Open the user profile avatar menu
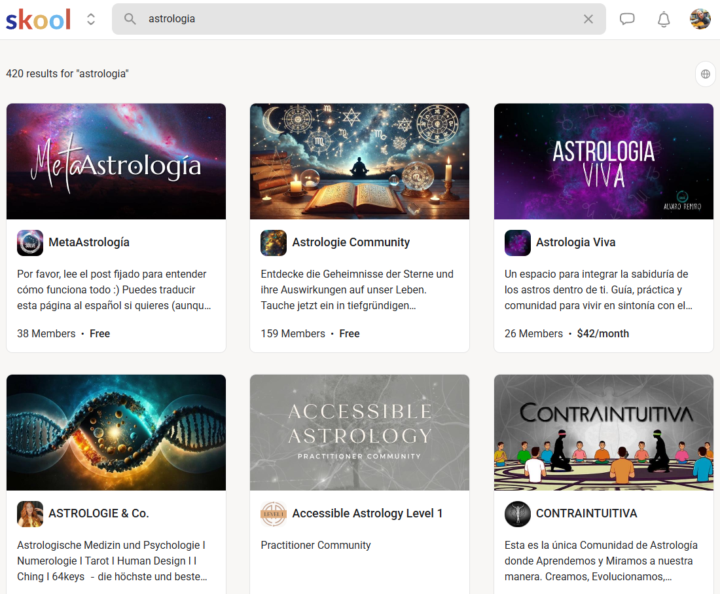The height and width of the screenshot is (594, 720). click(700, 19)
